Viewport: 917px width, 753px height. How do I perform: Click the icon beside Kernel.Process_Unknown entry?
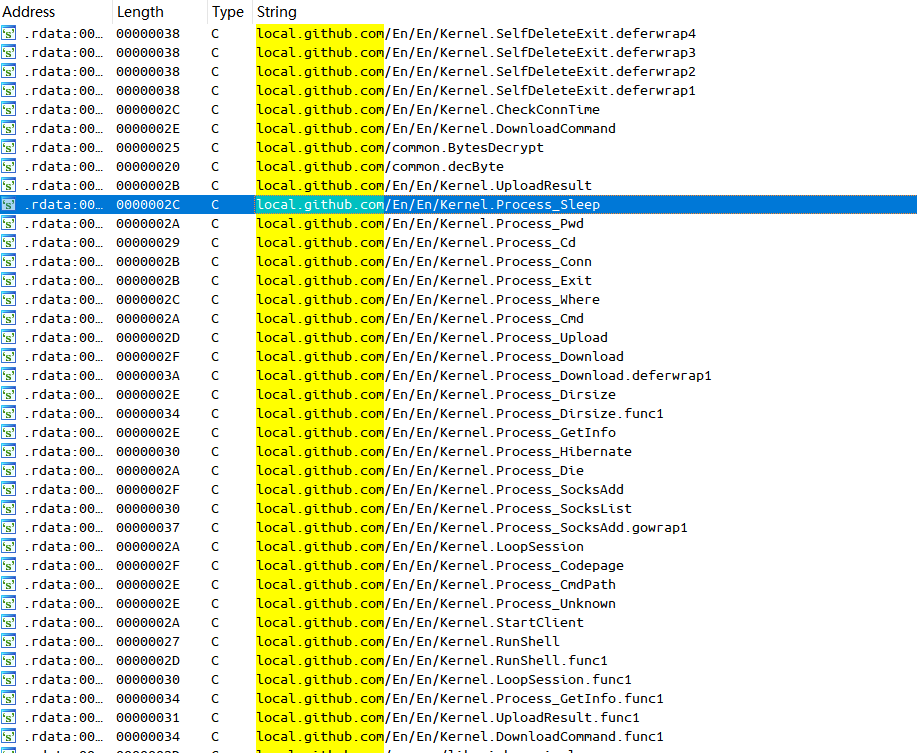pyautogui.click(x=9, y=604)
